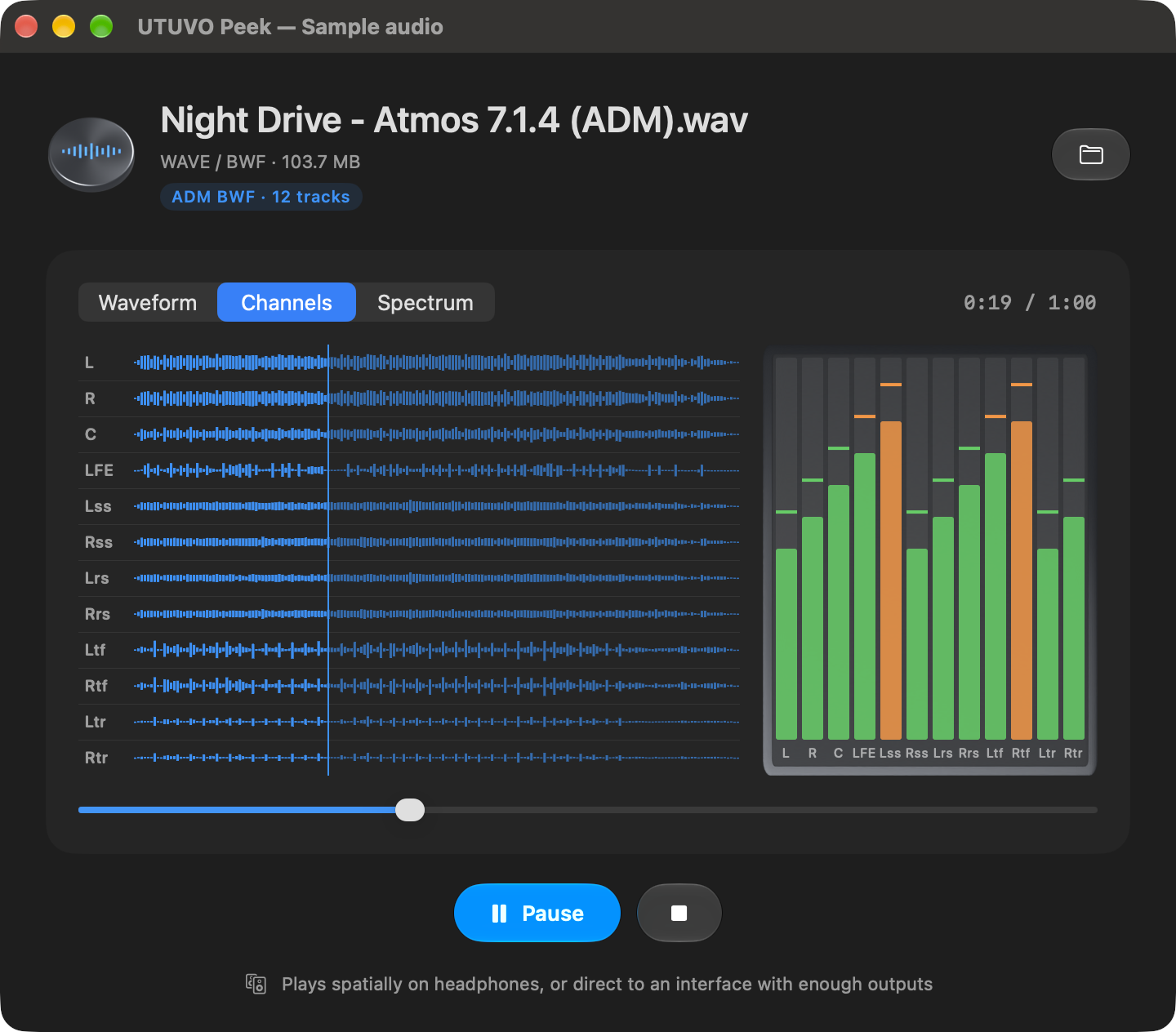Click the C channel waveform row label
This screenshot has width=1176, height=1032.
[x=91, y=434]
